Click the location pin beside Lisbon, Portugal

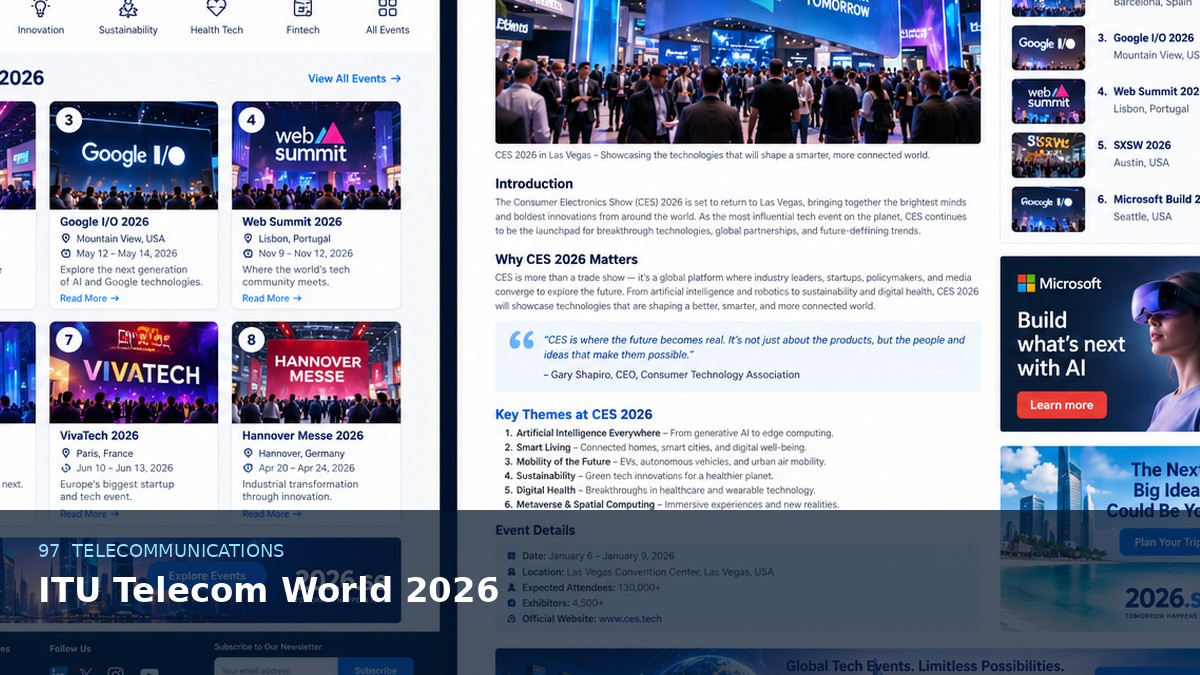coord(248,239)
